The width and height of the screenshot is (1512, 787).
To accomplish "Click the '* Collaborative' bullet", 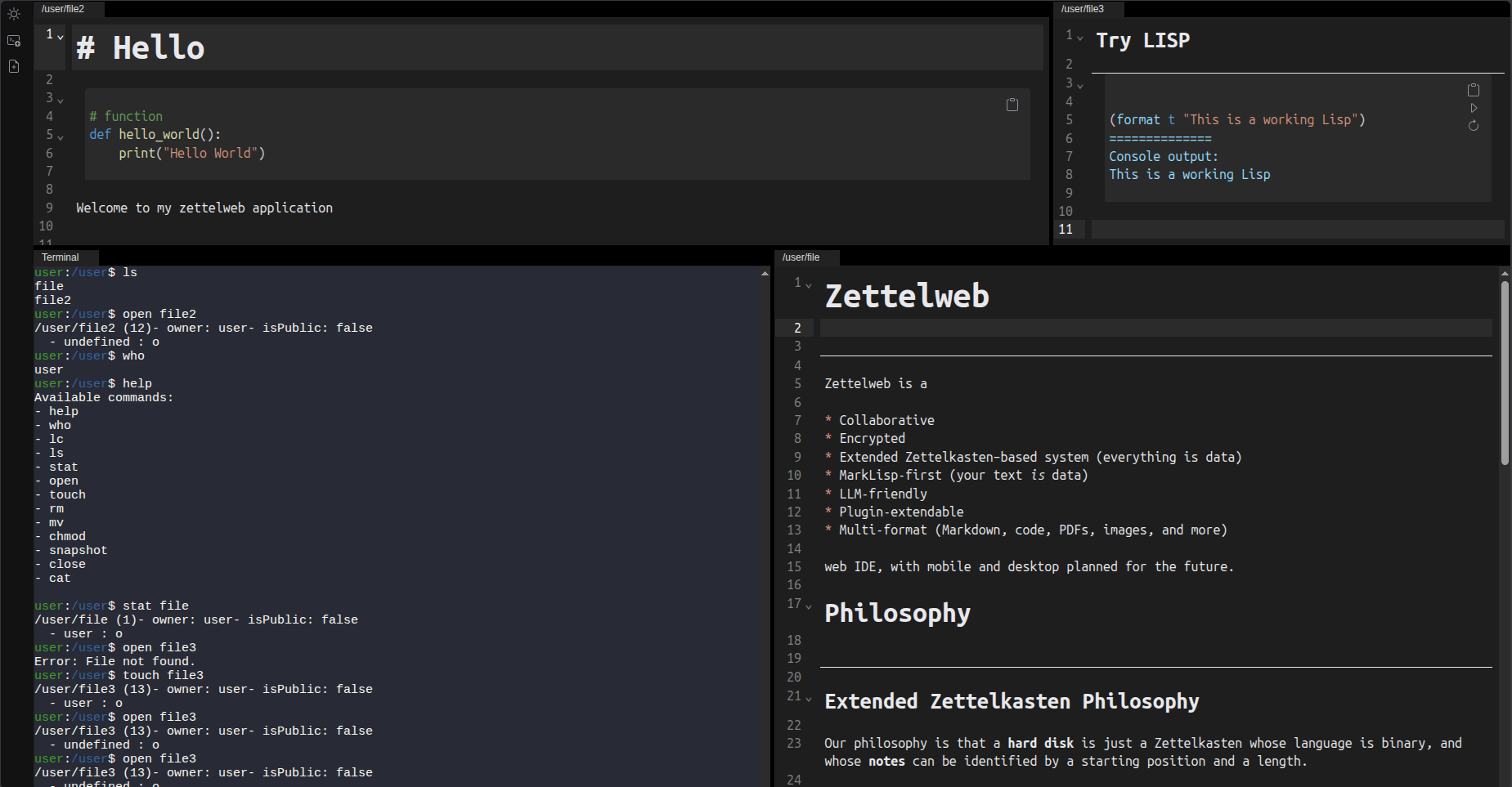I will [x=879, y=421].
